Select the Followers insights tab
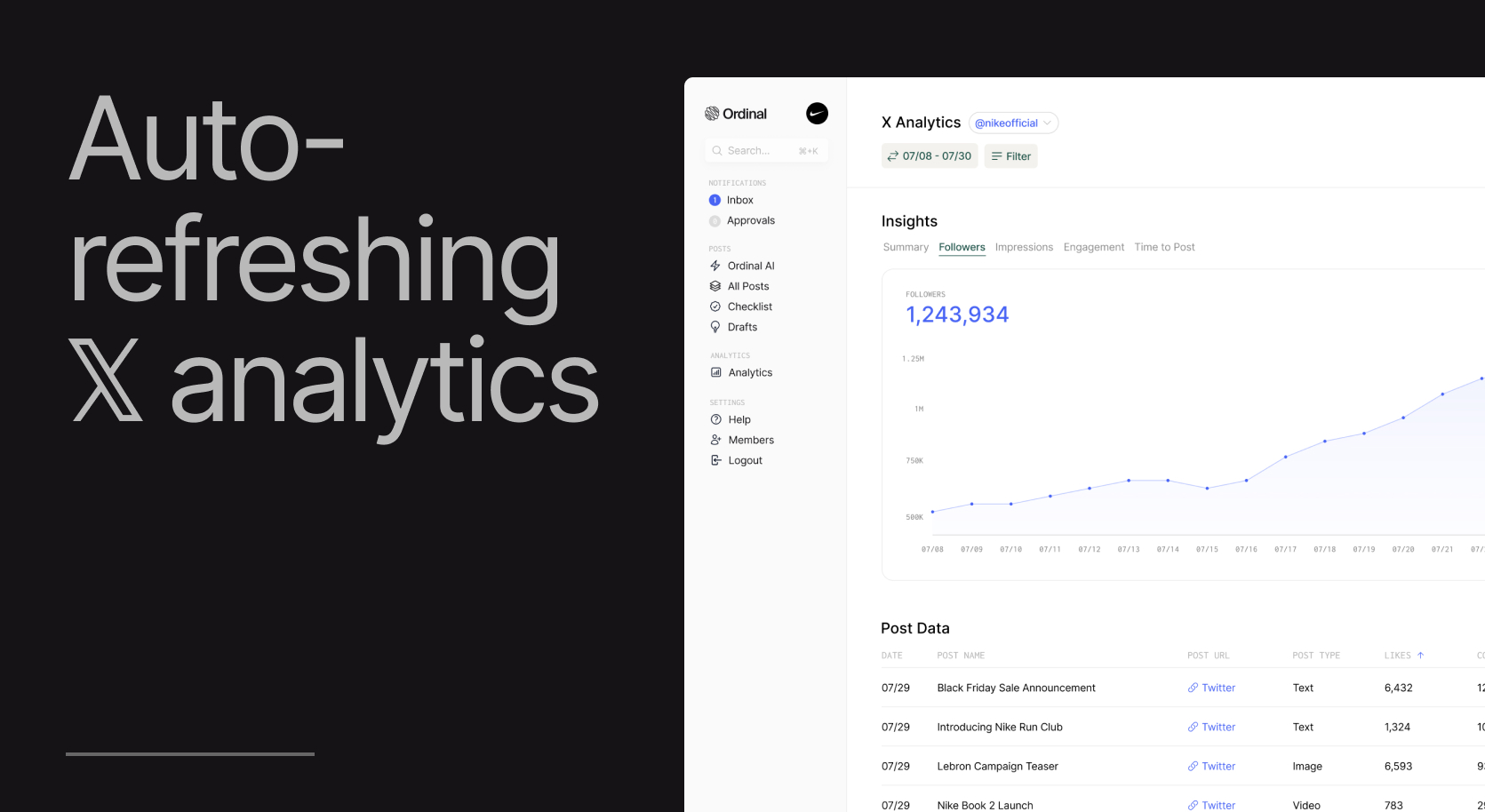Image resolution: width=1485 pixels, height=812 pixels. click(x=962, y=247)
